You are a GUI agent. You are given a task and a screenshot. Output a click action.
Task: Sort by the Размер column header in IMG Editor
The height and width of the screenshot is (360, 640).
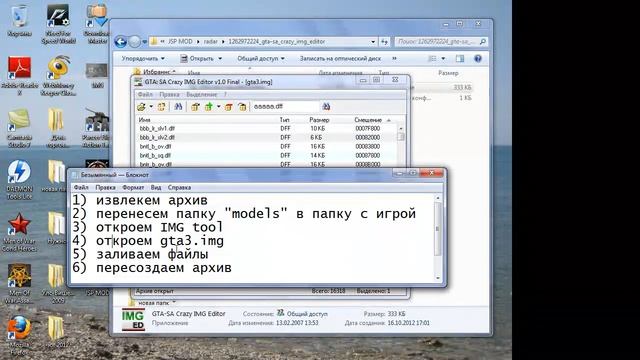coord(319,120)
